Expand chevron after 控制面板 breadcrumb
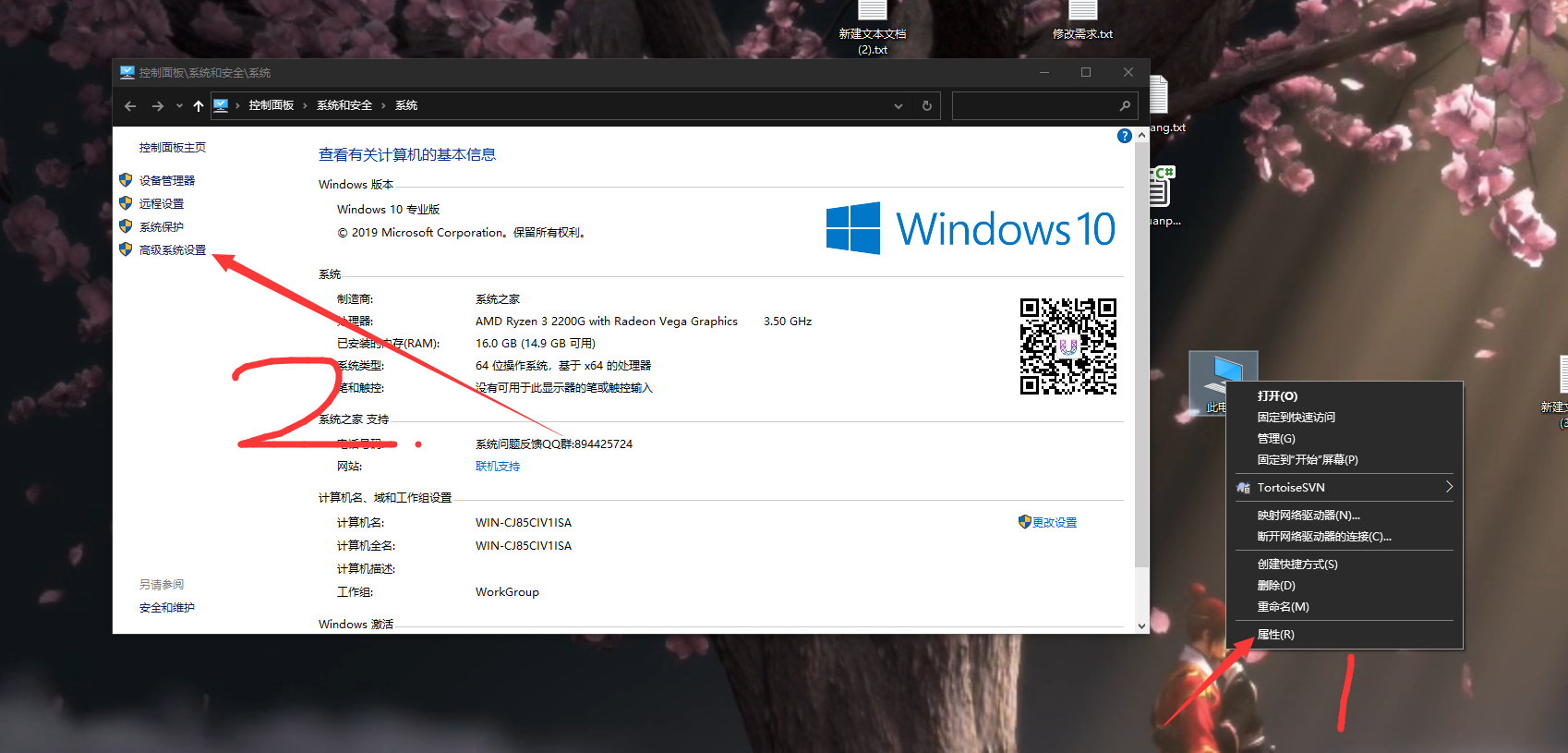 point(305,105)
